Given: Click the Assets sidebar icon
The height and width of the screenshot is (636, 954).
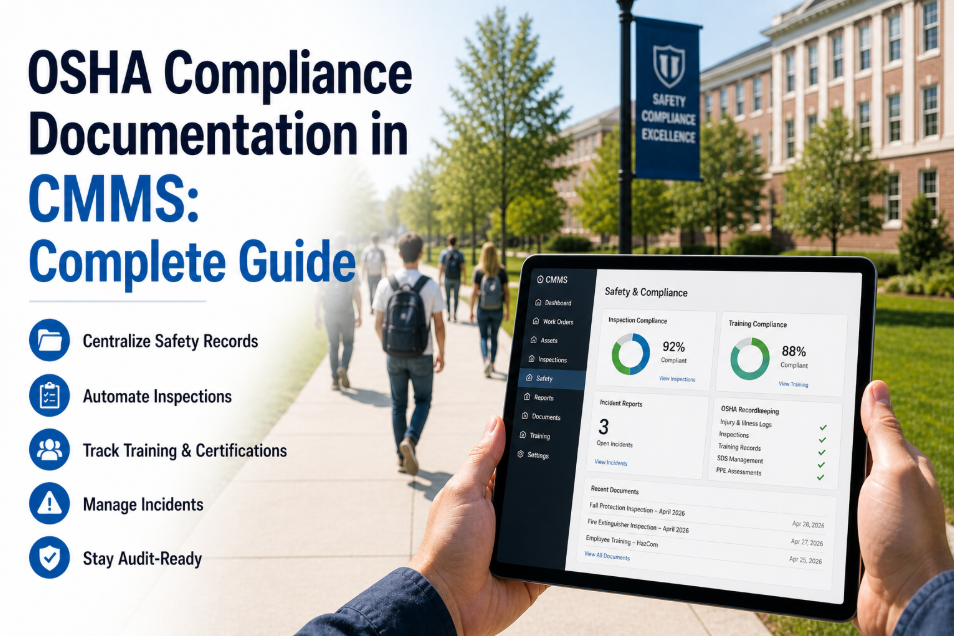Looking at the screenshot, I should click(534, 340).
